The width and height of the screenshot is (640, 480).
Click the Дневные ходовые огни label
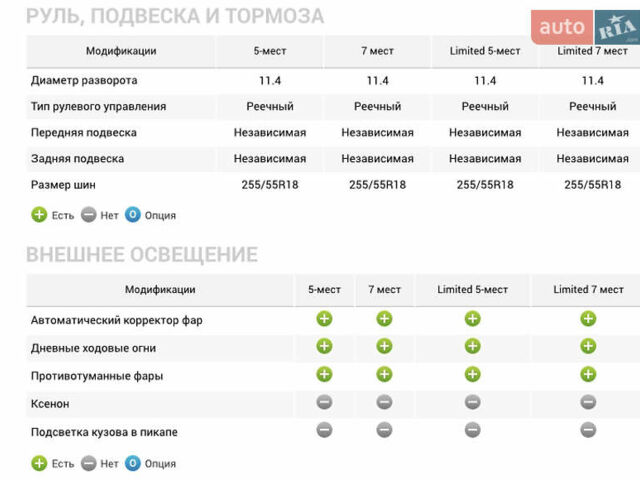[x=93, y=348]
